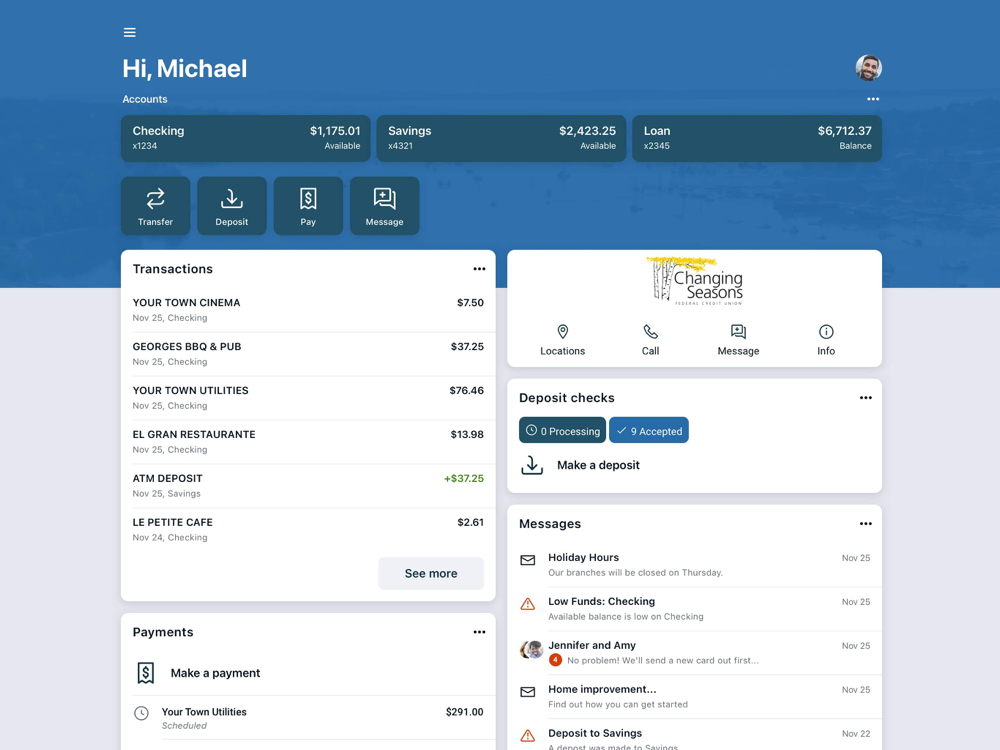Open the Info icon
Screen dimensions: 1000x750
(826, 332)
